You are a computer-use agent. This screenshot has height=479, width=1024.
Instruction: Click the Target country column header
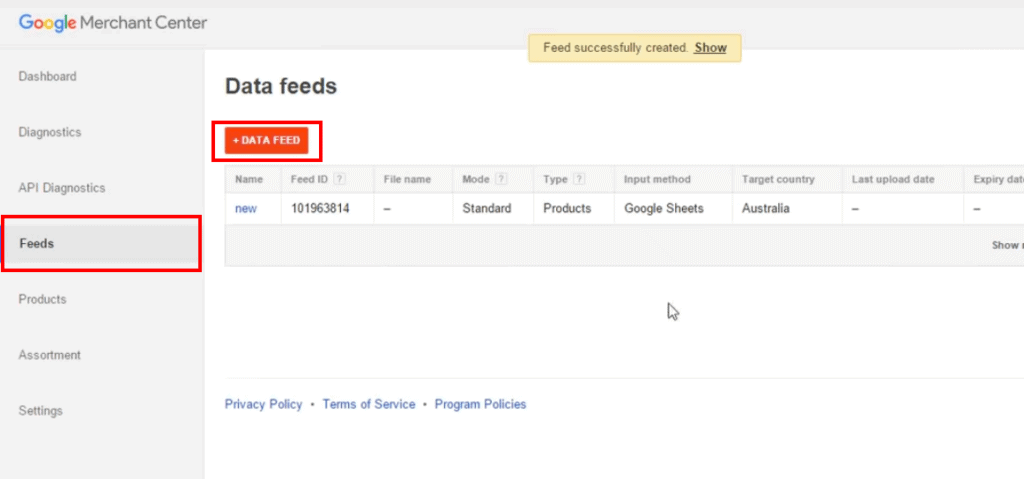778,179
